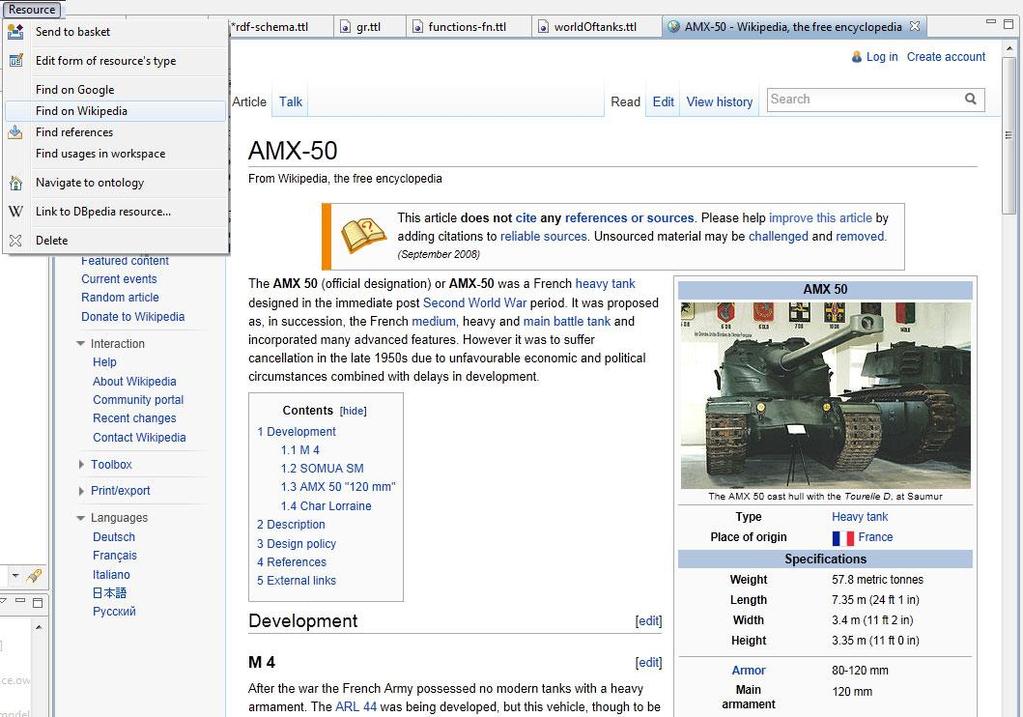Open the Resource menu
Image resolution: width=1023 pixels, height=717 pixels.
[32, 9]
